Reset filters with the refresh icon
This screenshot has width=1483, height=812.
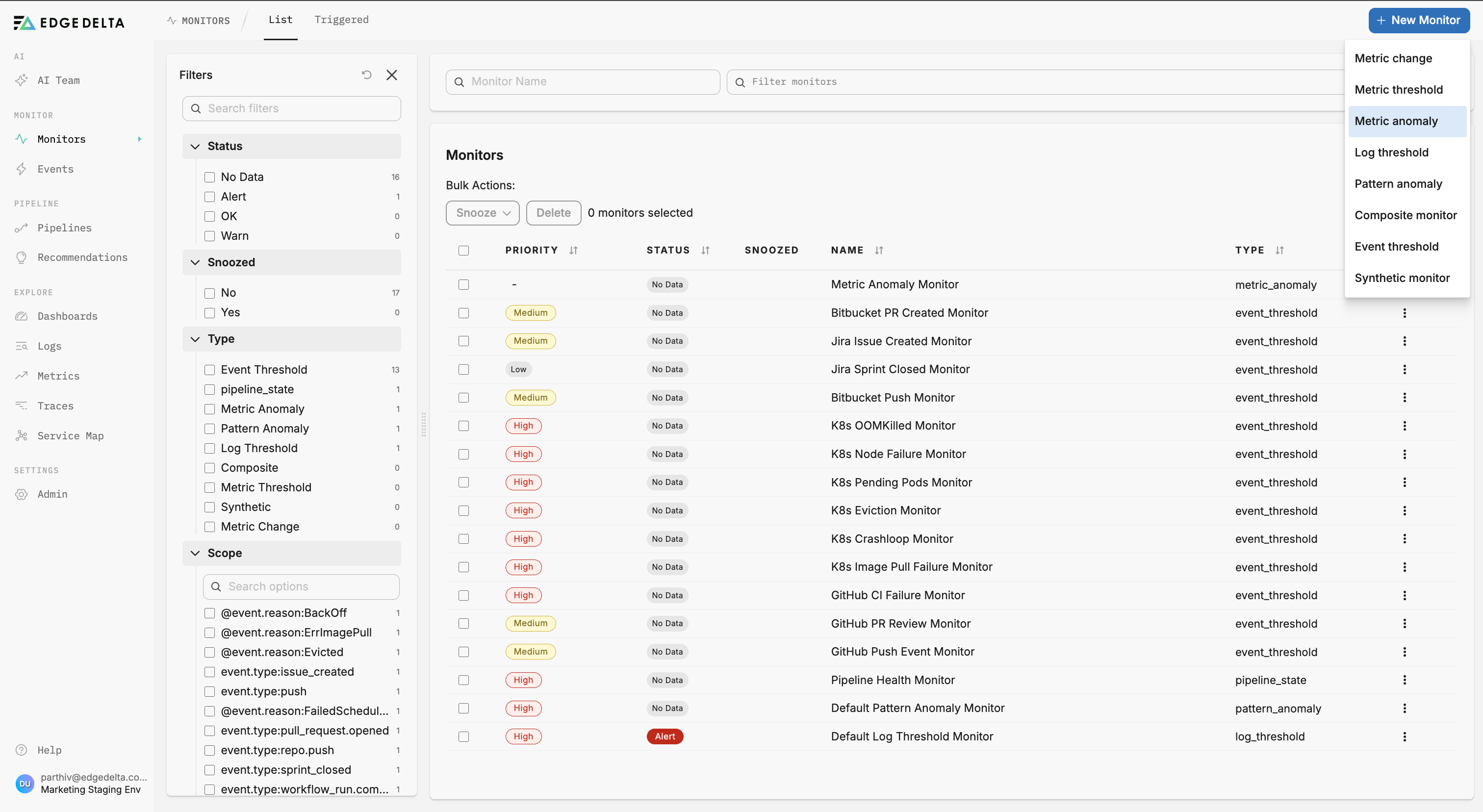[x=367, y=75]
